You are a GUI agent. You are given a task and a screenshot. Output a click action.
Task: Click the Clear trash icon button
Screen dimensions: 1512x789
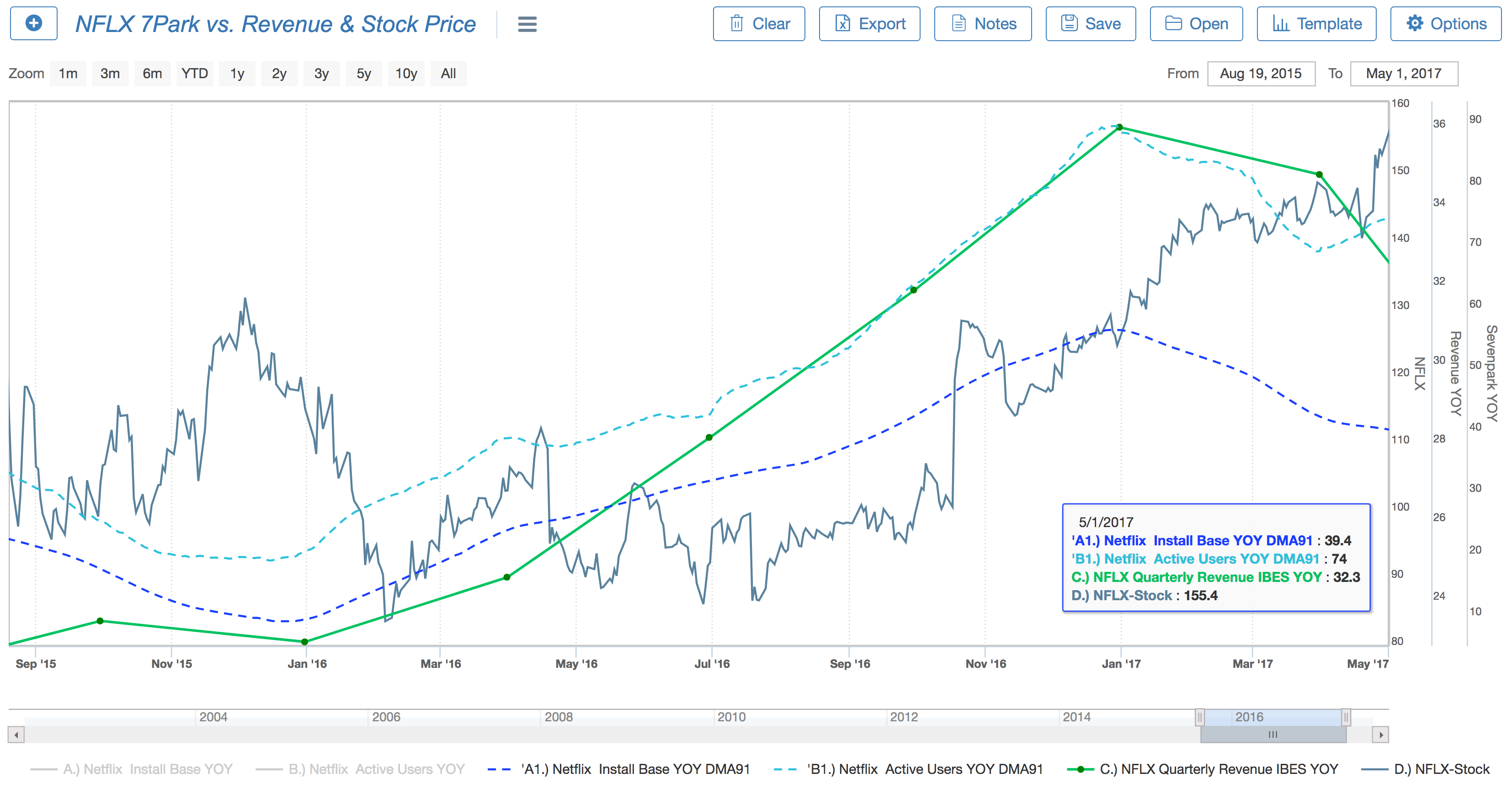[758, 23]
